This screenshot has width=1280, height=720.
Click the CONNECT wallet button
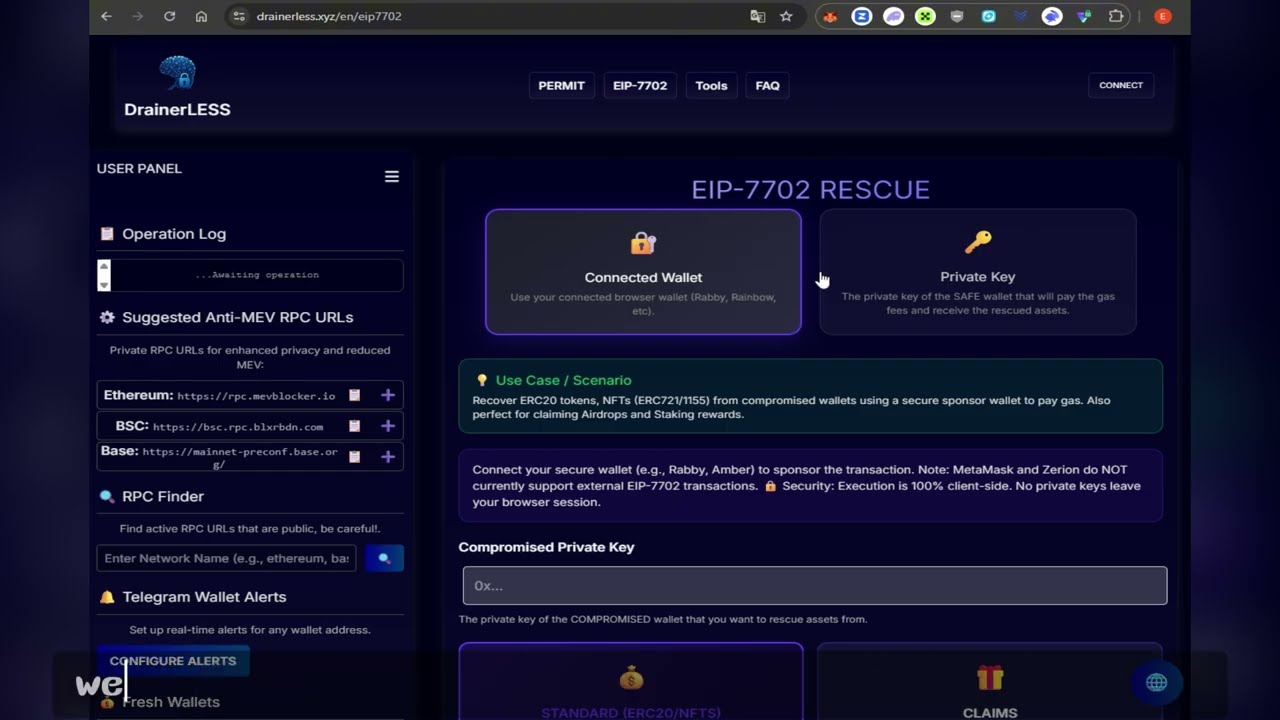coord(1121,85)
